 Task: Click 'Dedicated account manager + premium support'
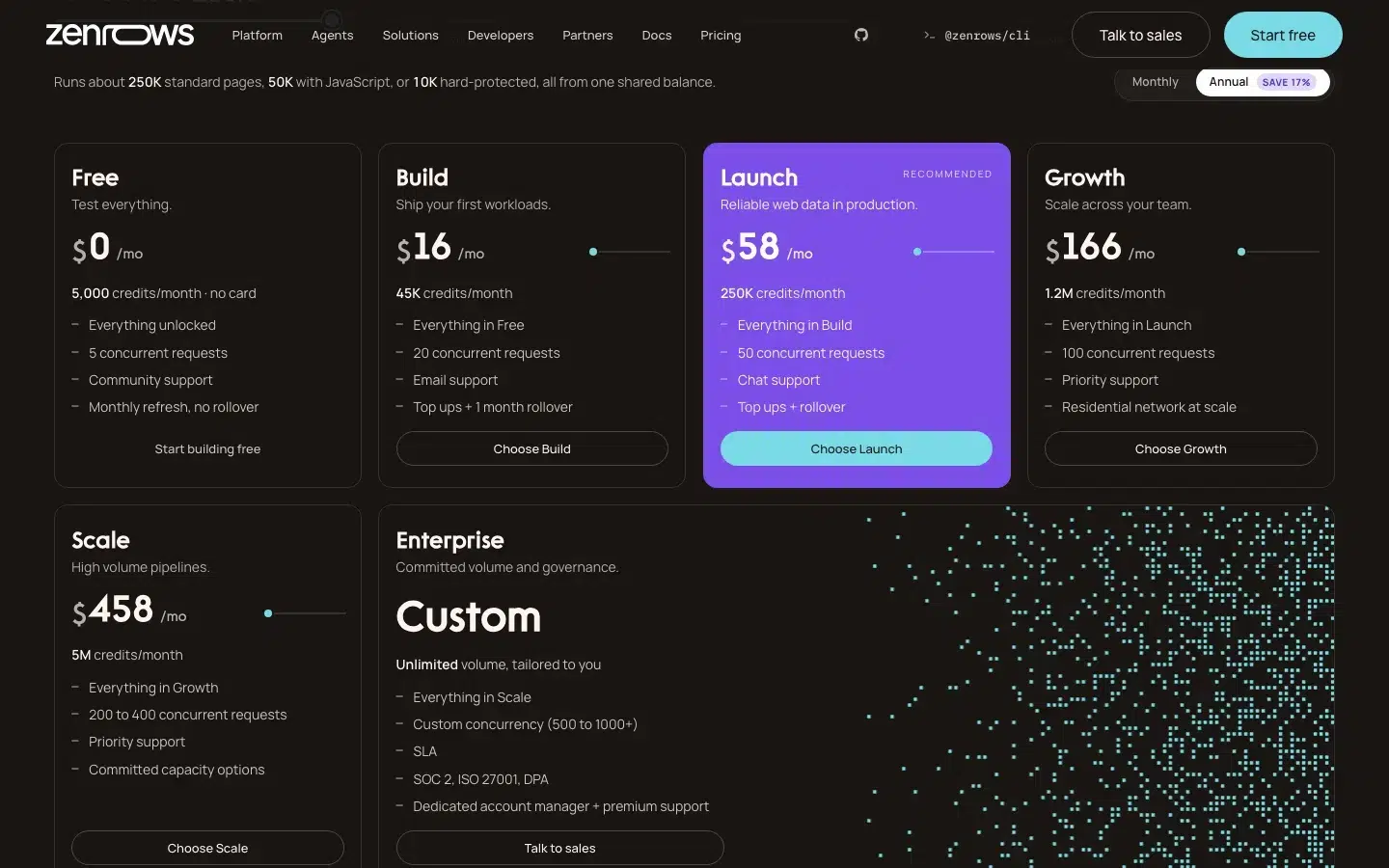560,806
